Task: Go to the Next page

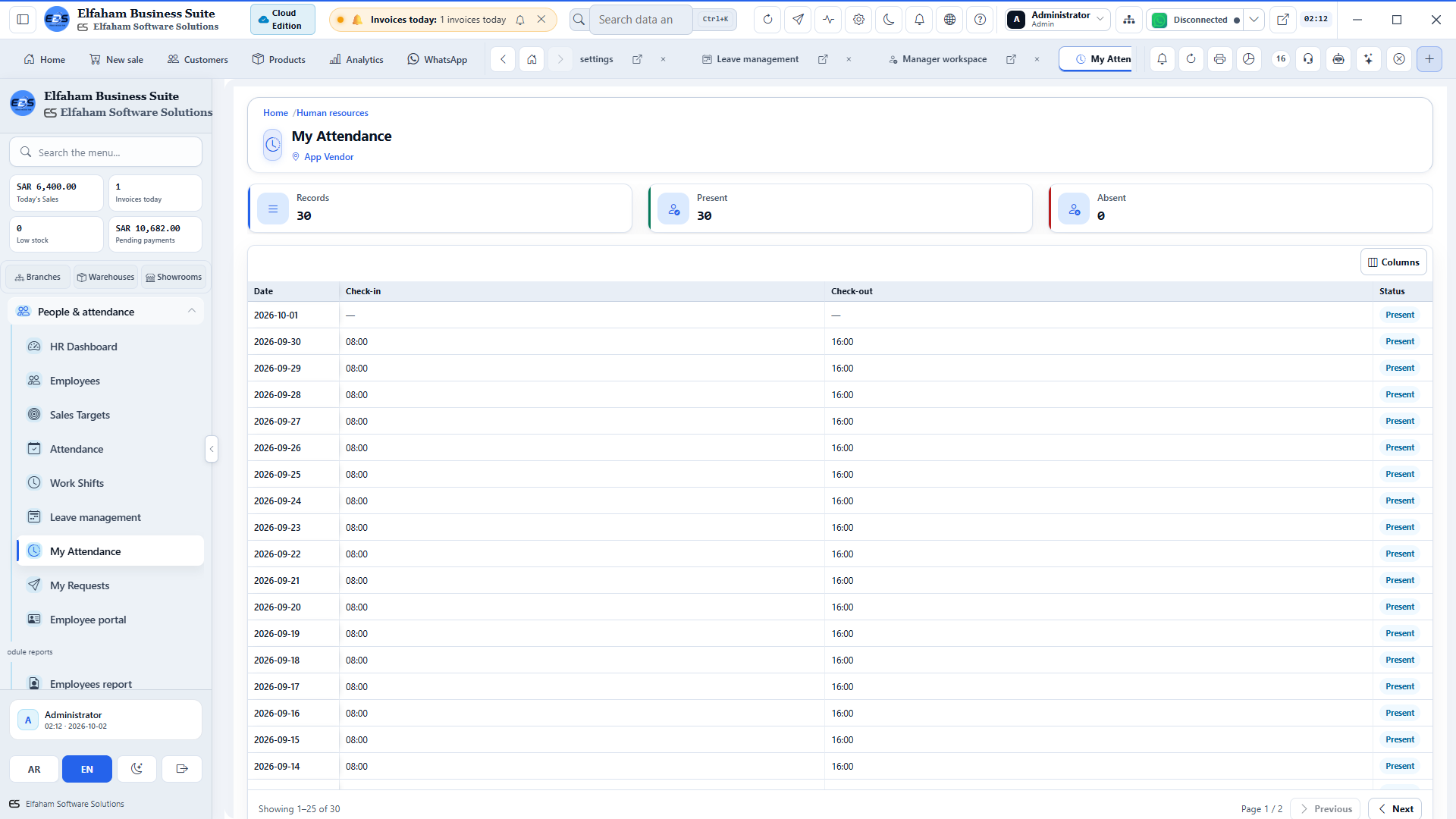Action: tap(1395, 808)
